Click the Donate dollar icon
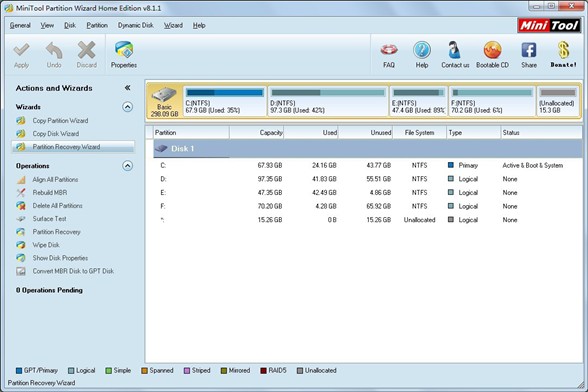Viewport: 588px width, 392px height. (x=563, y=50)
